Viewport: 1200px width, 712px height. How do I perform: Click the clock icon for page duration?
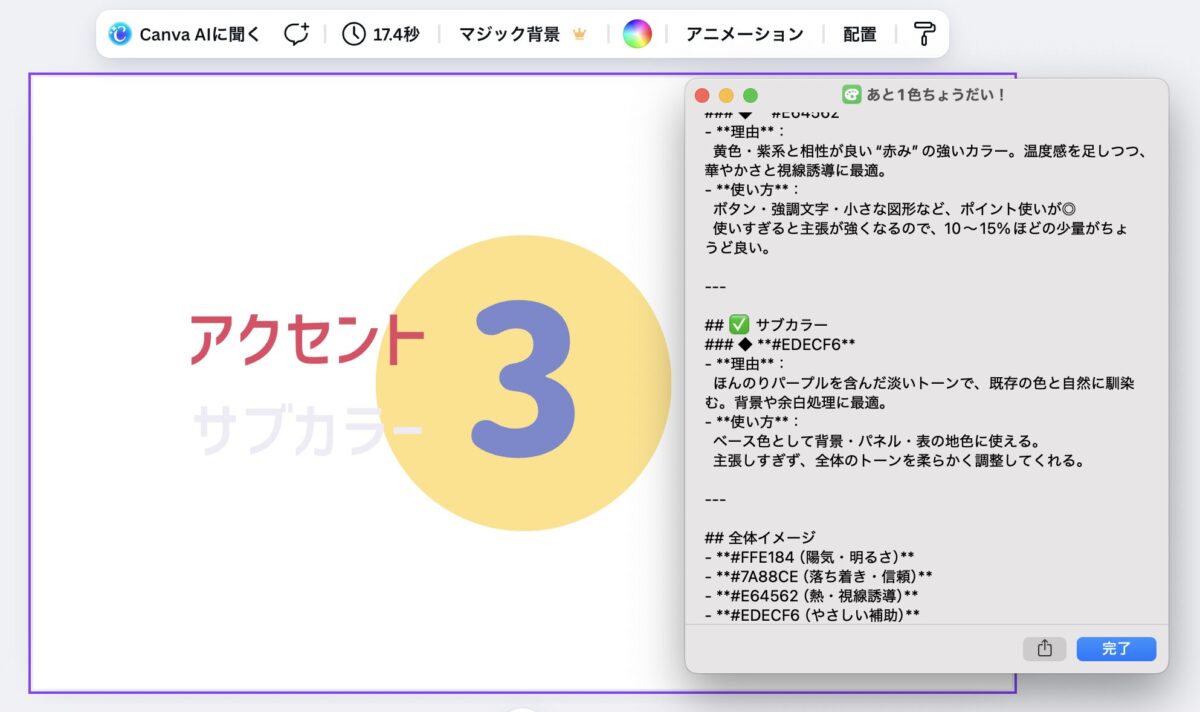pos(353,34)
